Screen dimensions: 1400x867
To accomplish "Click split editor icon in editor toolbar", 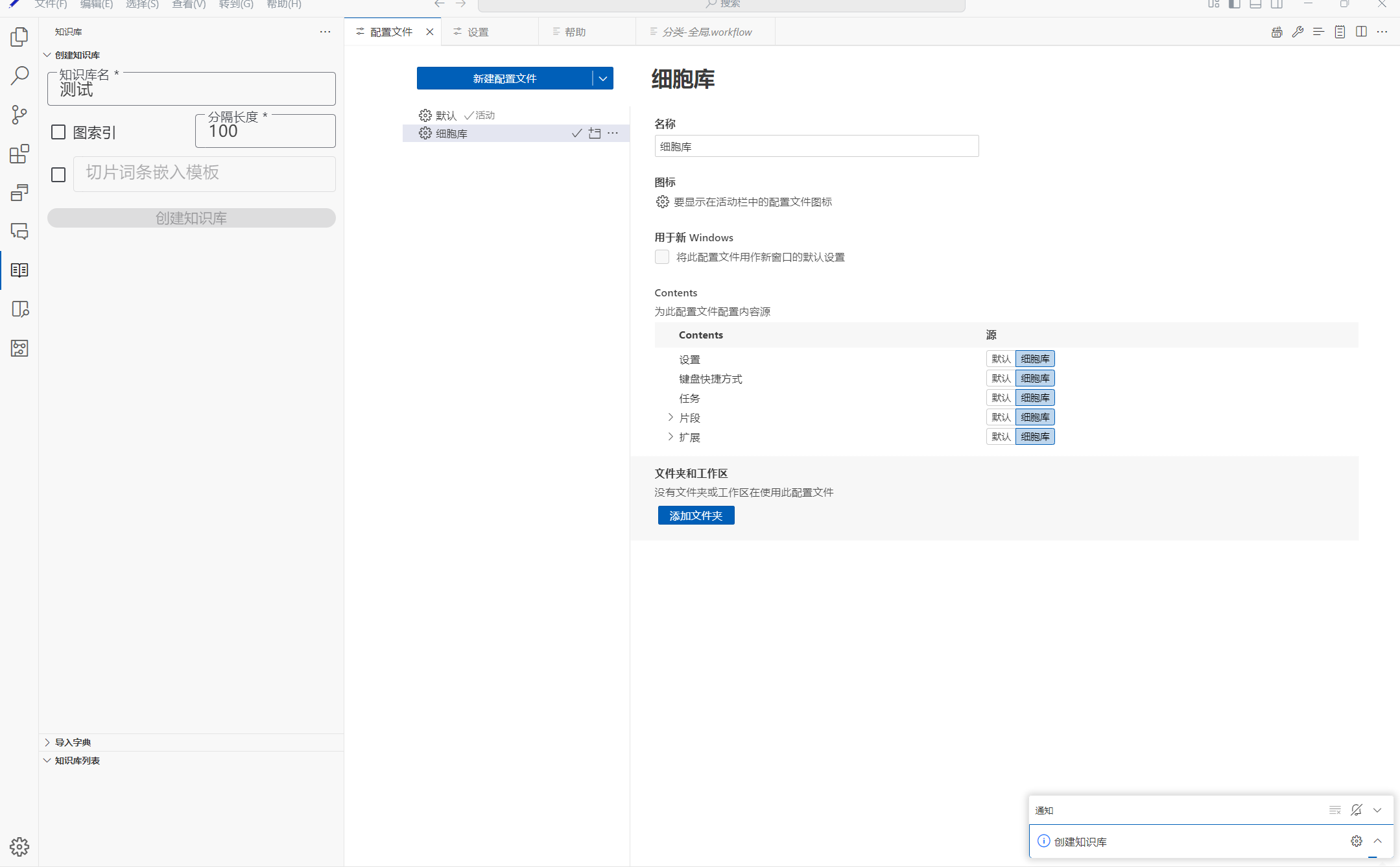I will click(1361, 32).
